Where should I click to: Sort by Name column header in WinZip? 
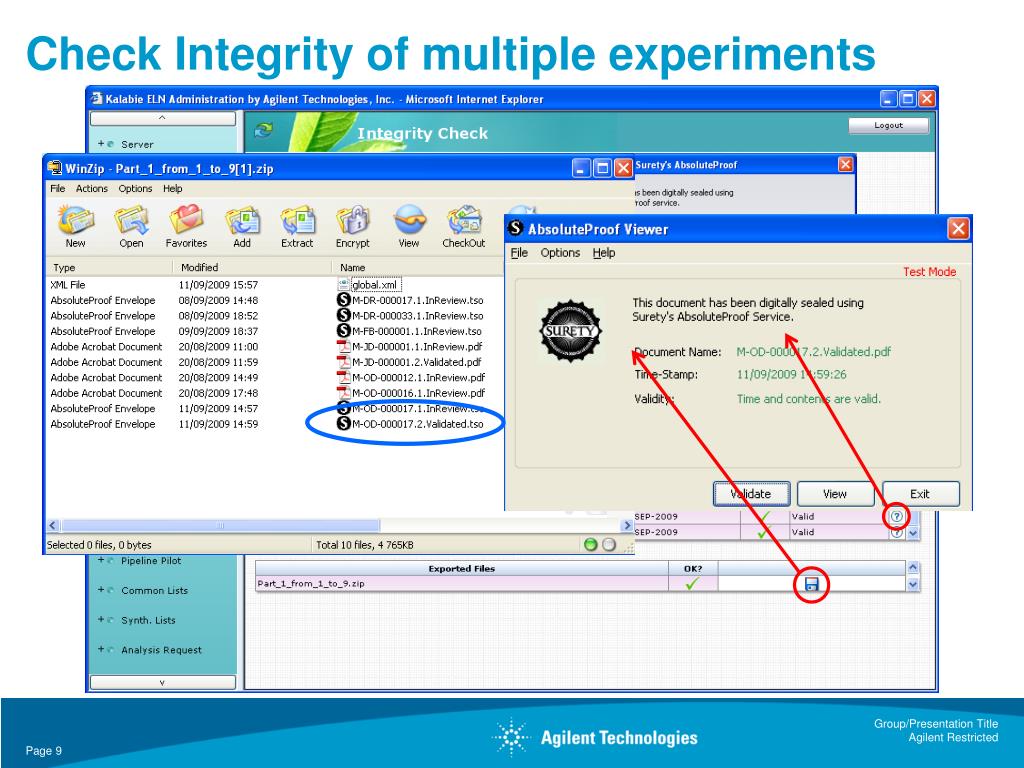[x=418, y=267]
